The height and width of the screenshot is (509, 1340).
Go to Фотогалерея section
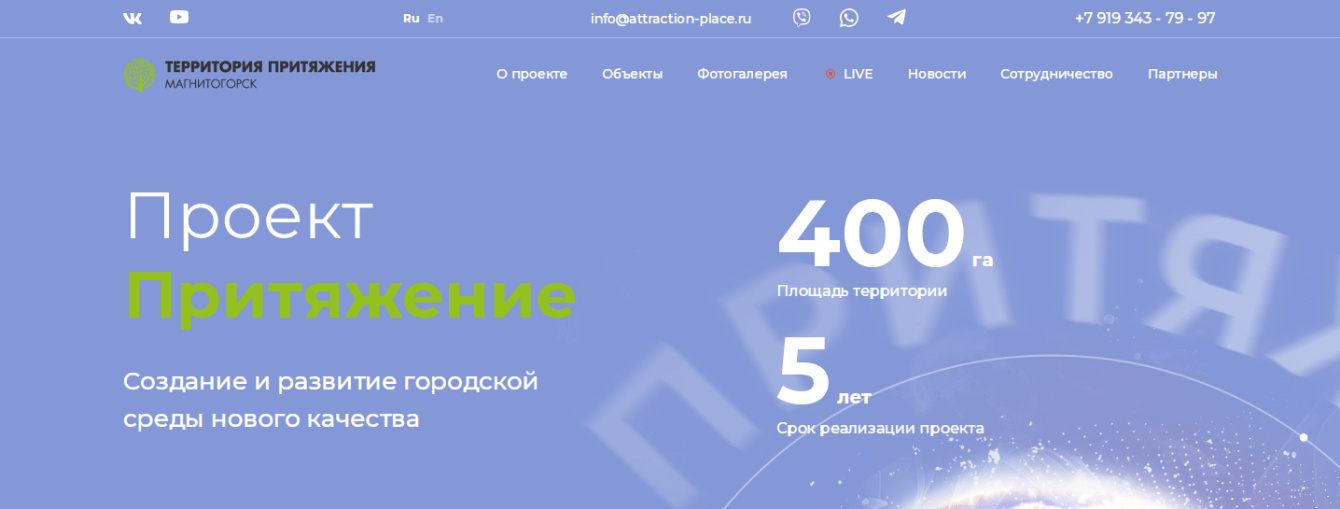742,74
